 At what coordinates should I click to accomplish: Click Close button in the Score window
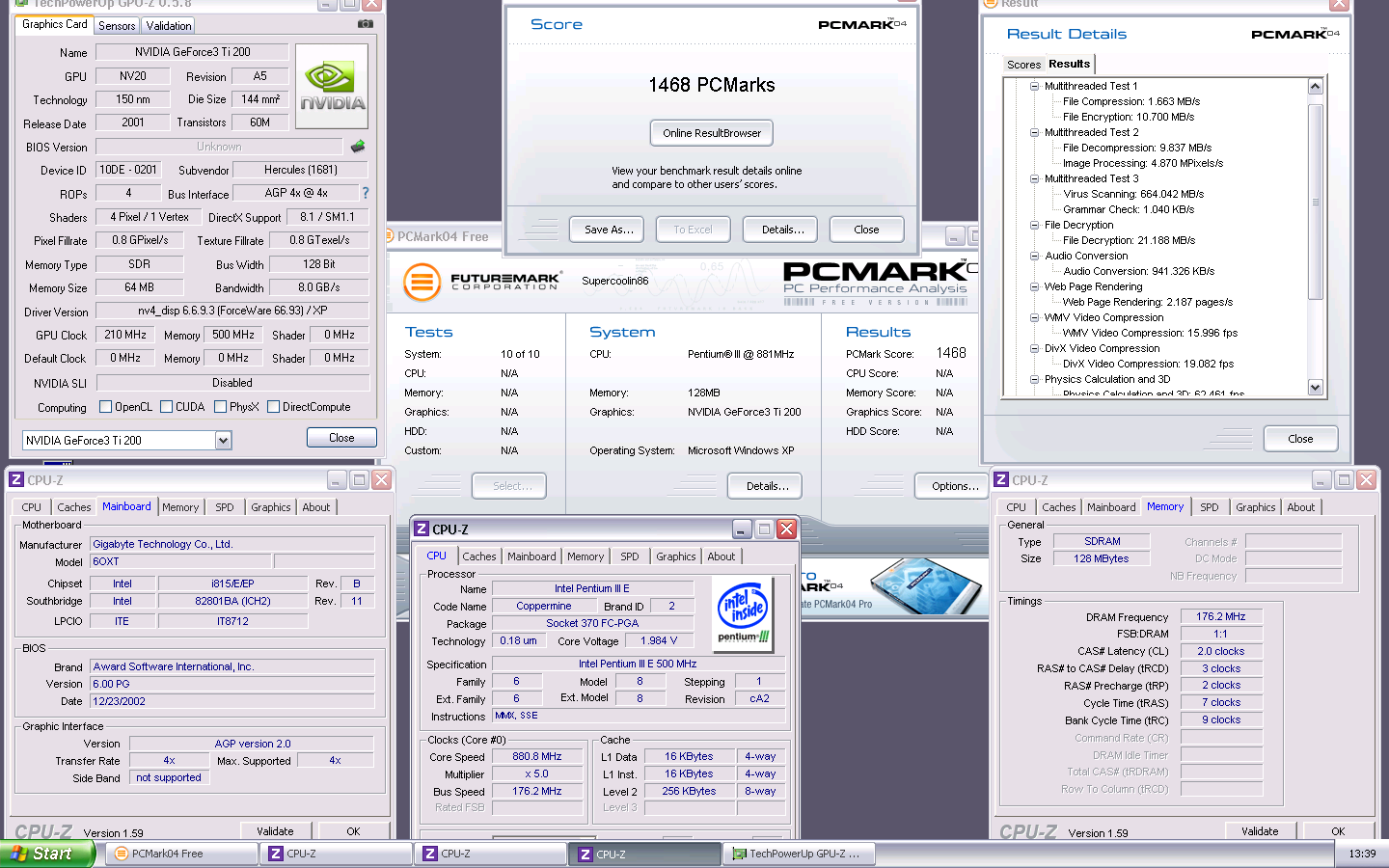click(x=866, y=230)
